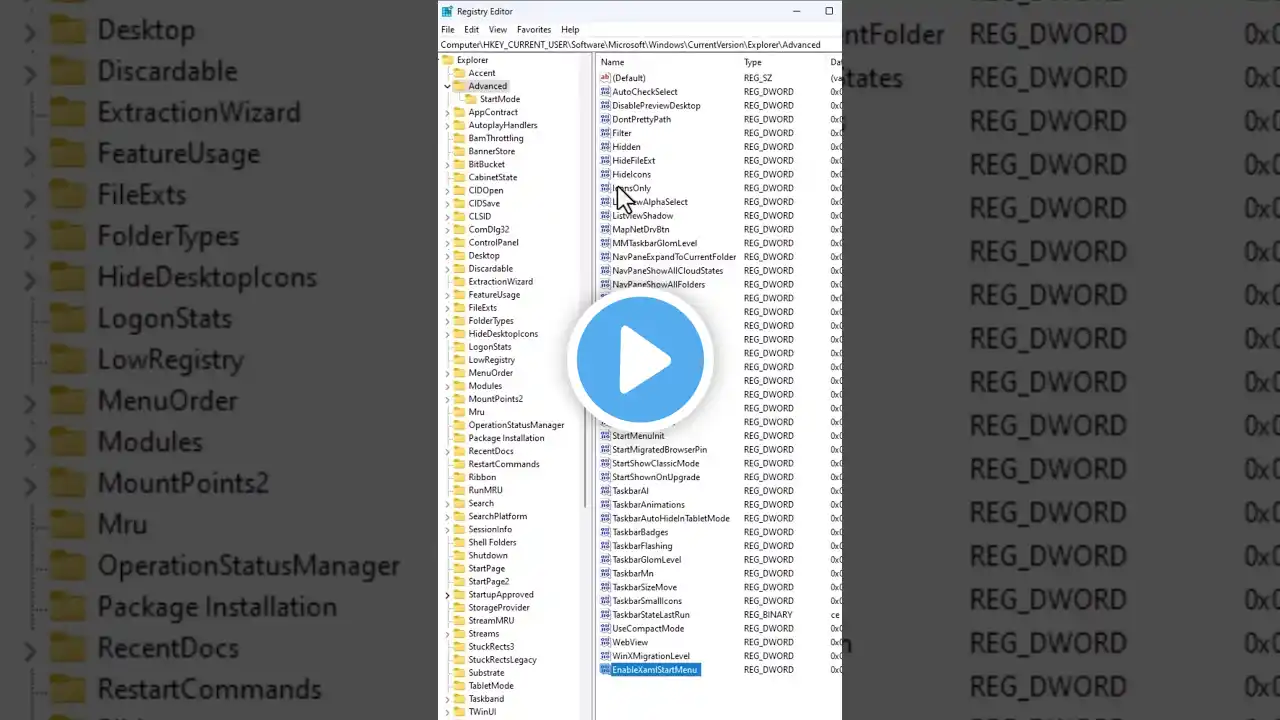The image size is (1280, 720).
Task: Click the TaskbarAl value icon
Action: tap(605, 491)
